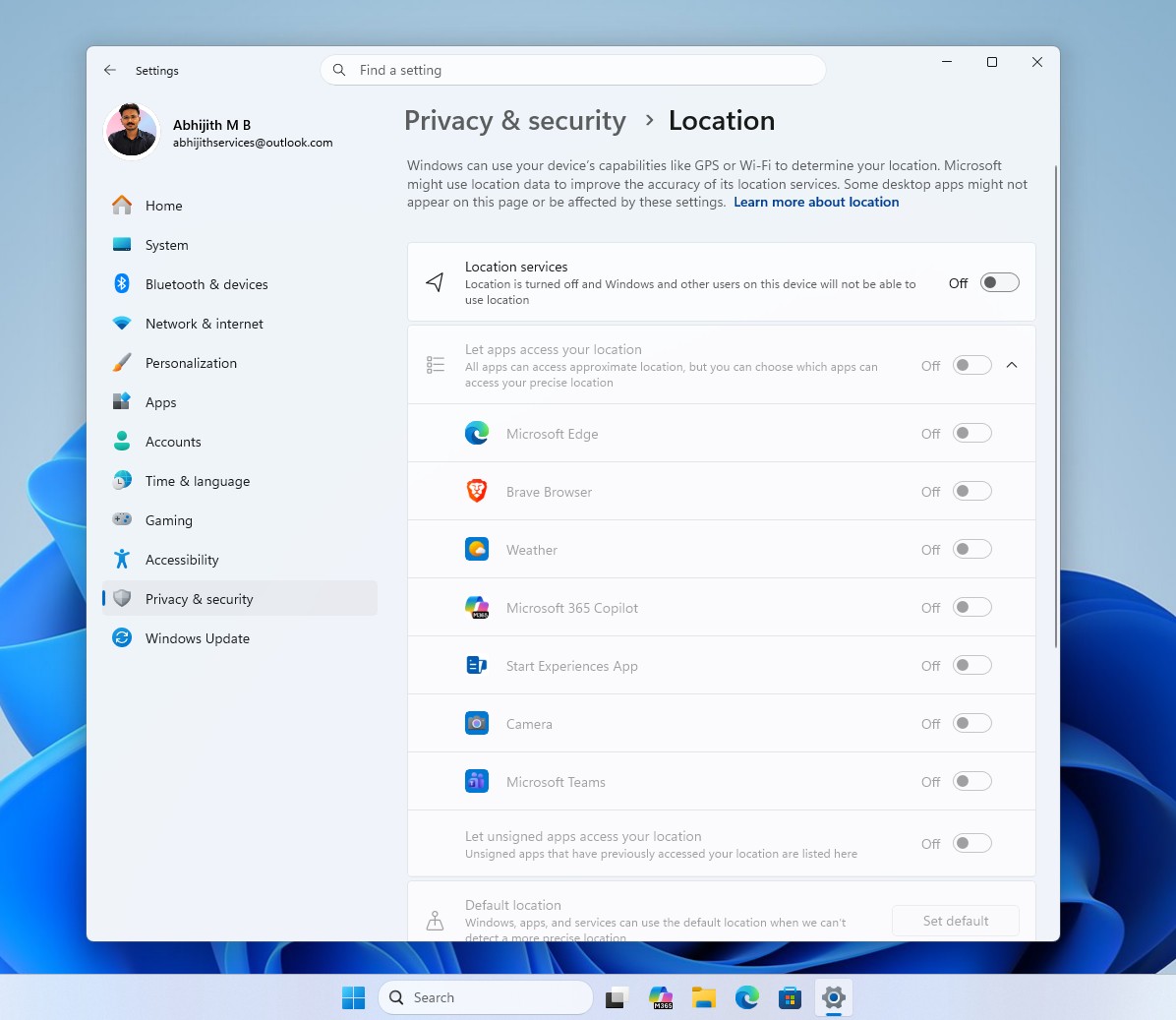Click the Set default button
Image resolution: width=1176 pixels, height=1020 pixels.
[x=956, y=921]
